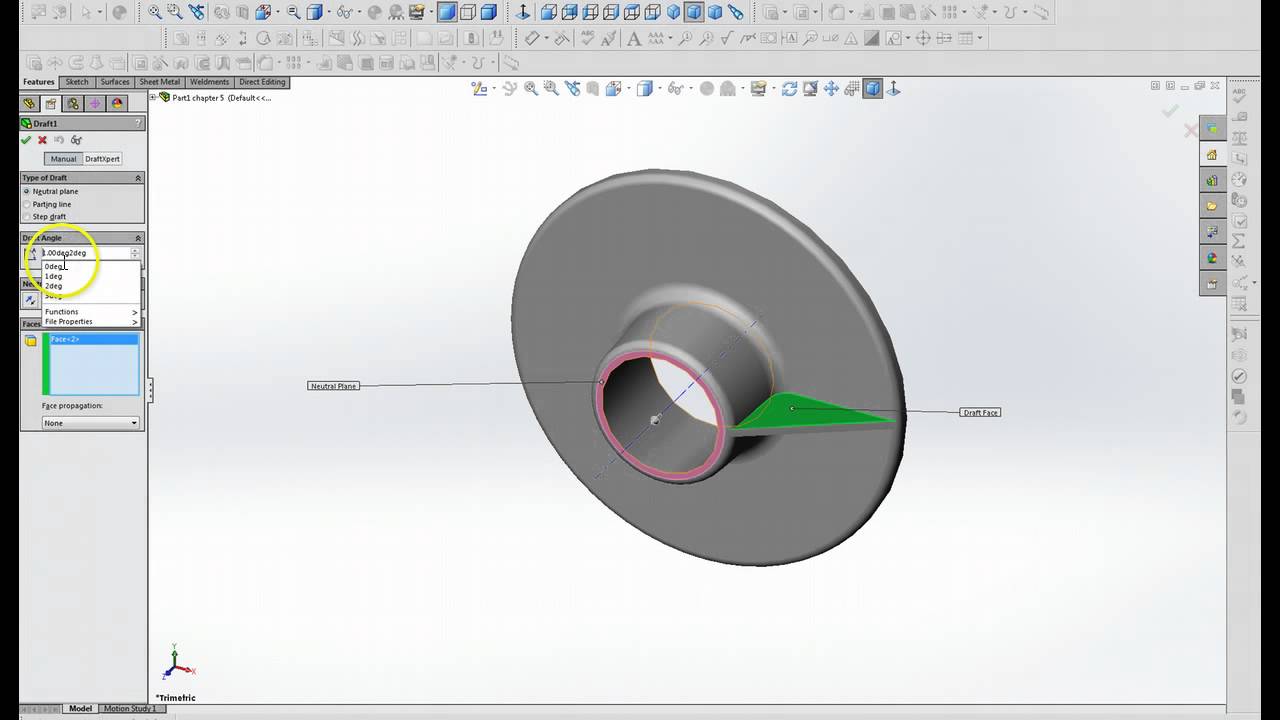Open DimXpertManager tab icon
The width and height of the screenshot is (1280, 720).
coord(95,104)
